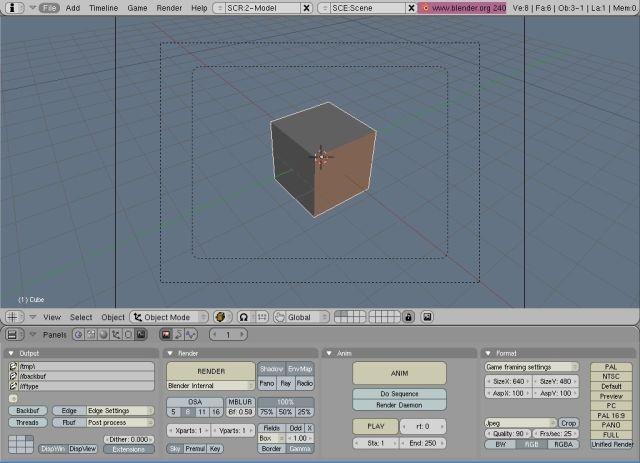Toggle the MBLUR motion blur button
Image resolution: width=640 pixels, height=463 pixels.
[x=240, y=402]
